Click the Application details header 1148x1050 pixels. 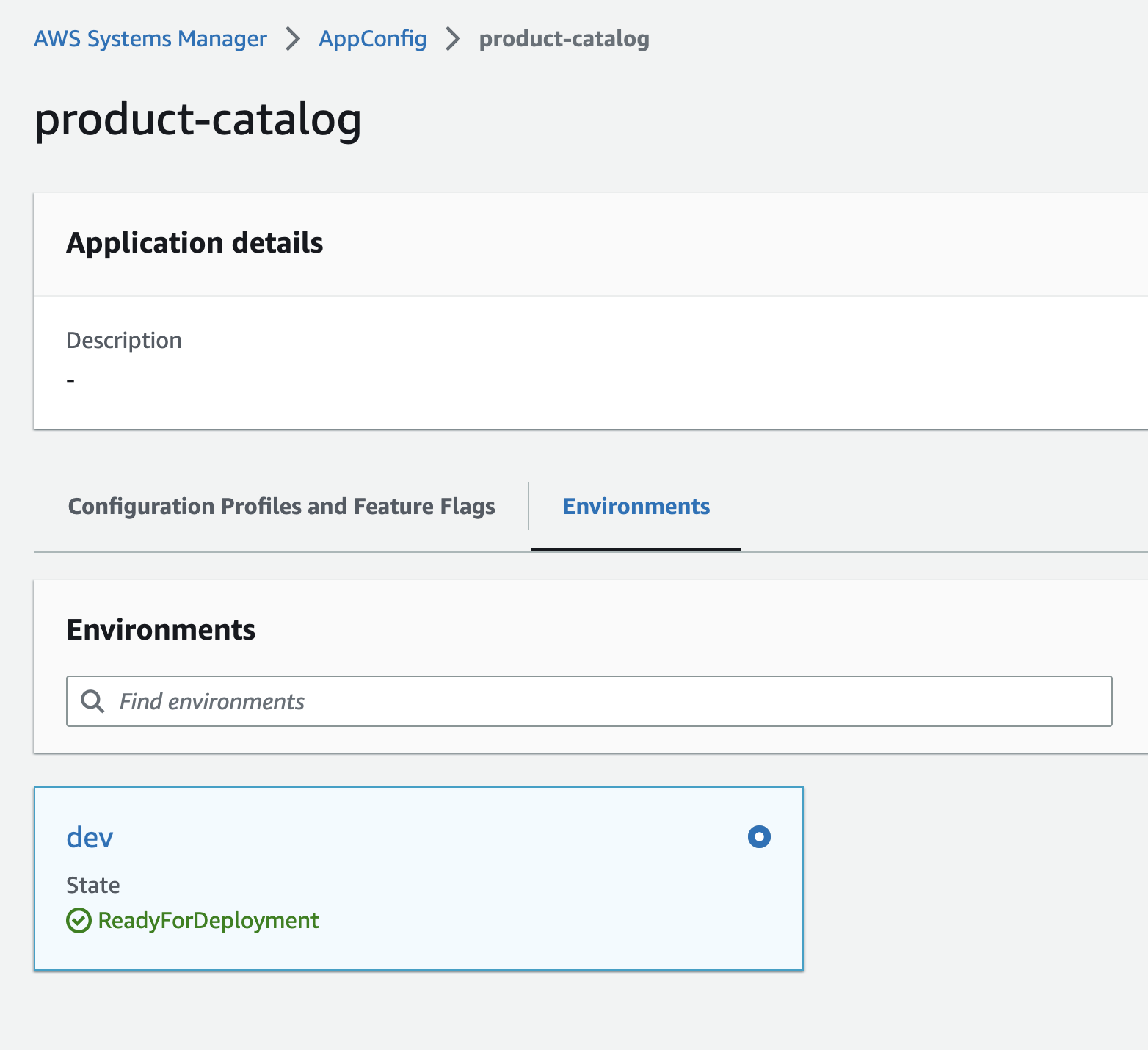click(195, 243)
